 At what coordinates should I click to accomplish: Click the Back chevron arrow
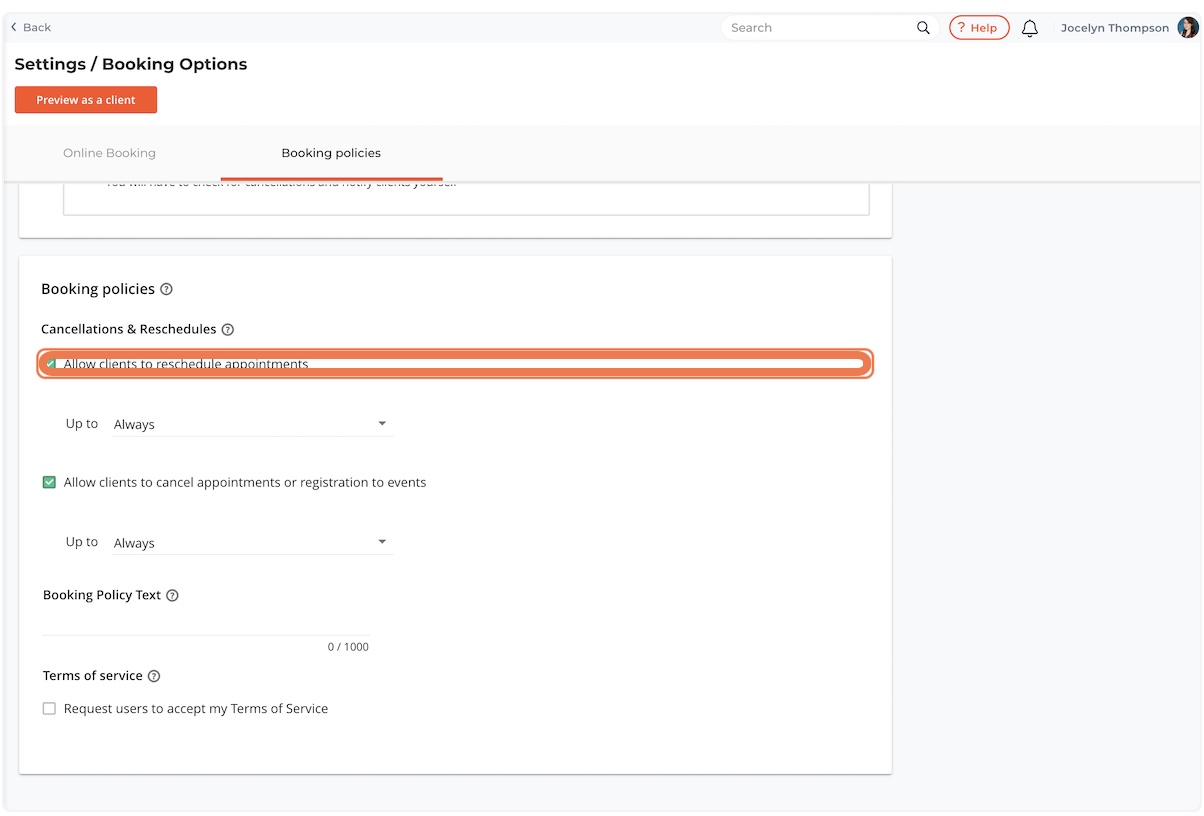pos(14,27)
